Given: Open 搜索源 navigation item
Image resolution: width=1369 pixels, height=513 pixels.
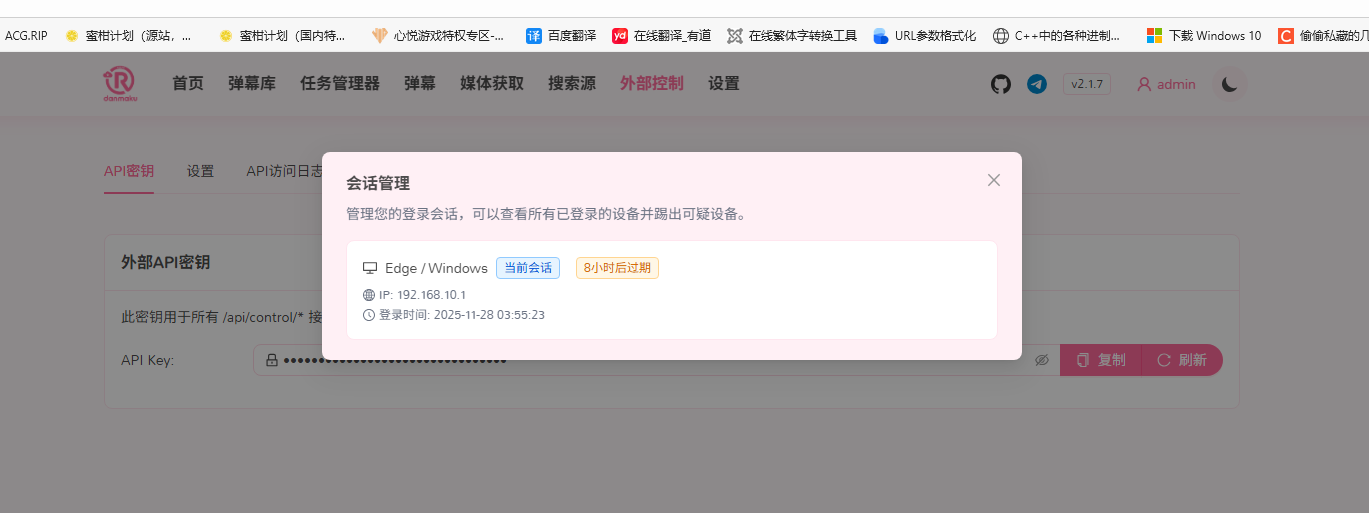Looking at the screenshot, I should tap(572, 84).
